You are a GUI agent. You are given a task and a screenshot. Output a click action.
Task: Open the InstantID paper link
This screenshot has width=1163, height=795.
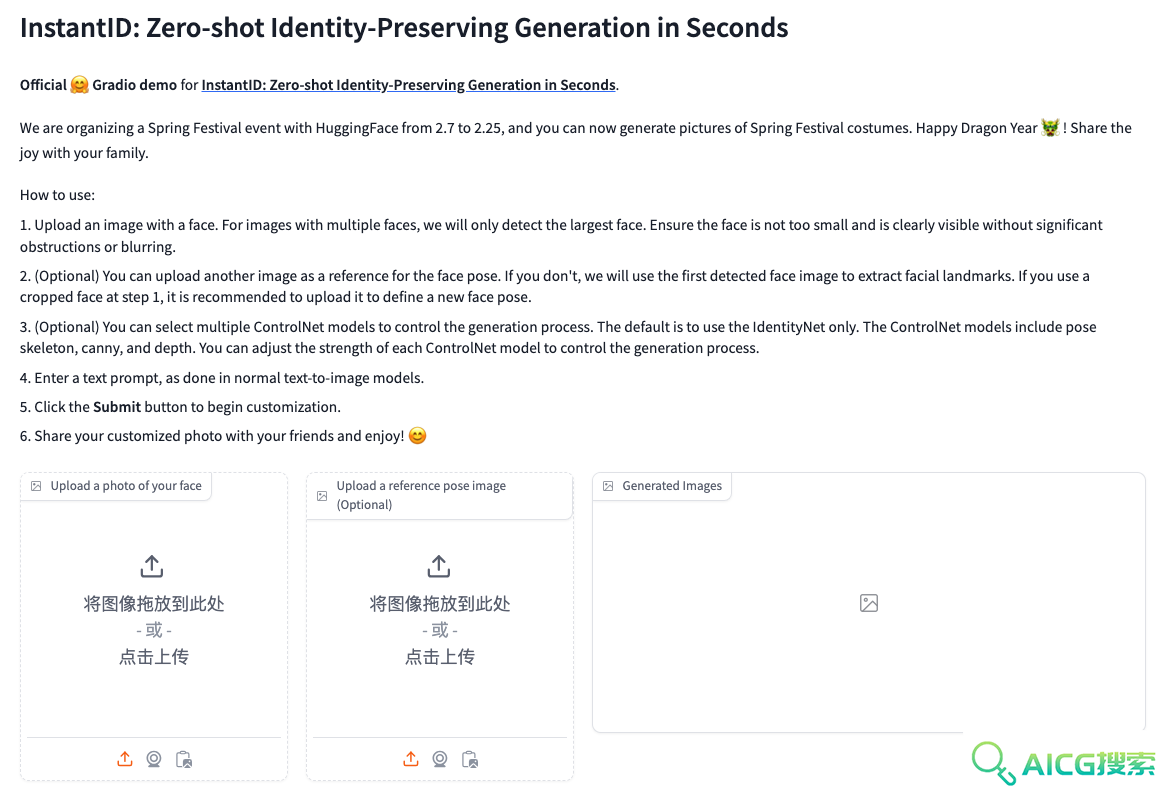point(409,85)
